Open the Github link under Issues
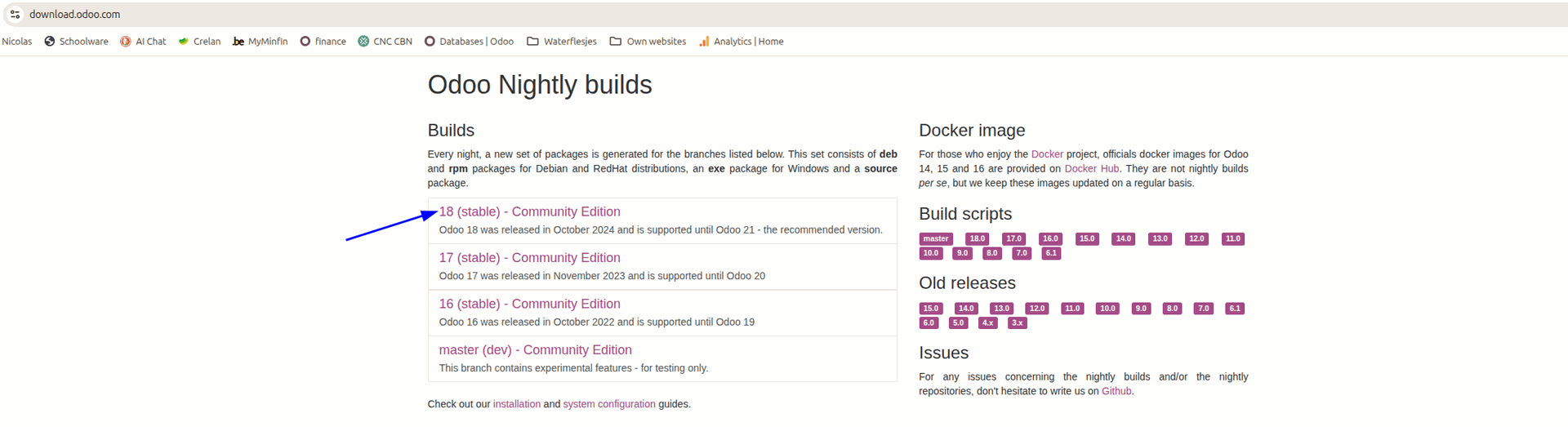This screenshot has width=1568, height=427. point(1116,391)
